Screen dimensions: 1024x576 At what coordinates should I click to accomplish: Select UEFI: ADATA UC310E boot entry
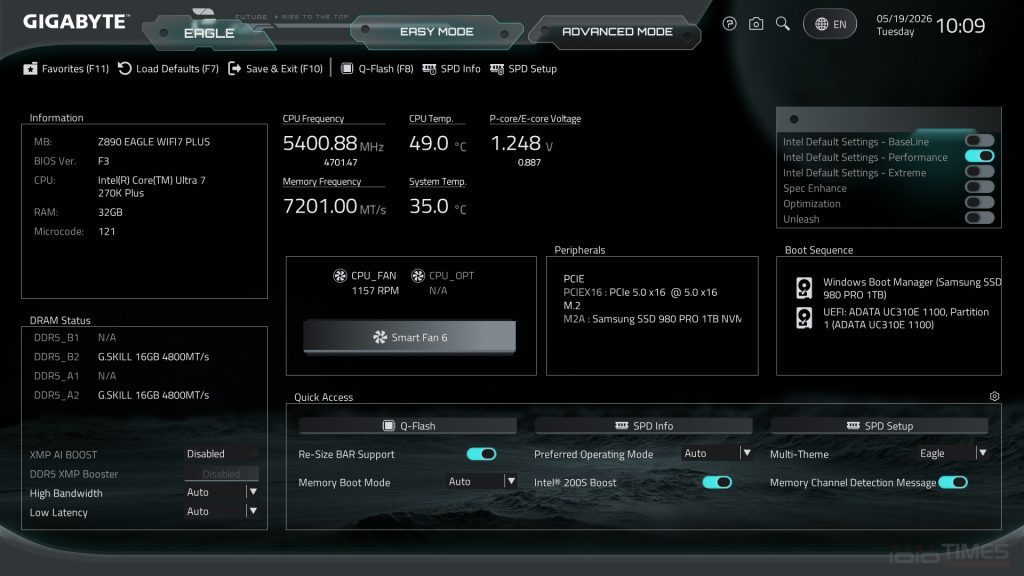(895, 318)
